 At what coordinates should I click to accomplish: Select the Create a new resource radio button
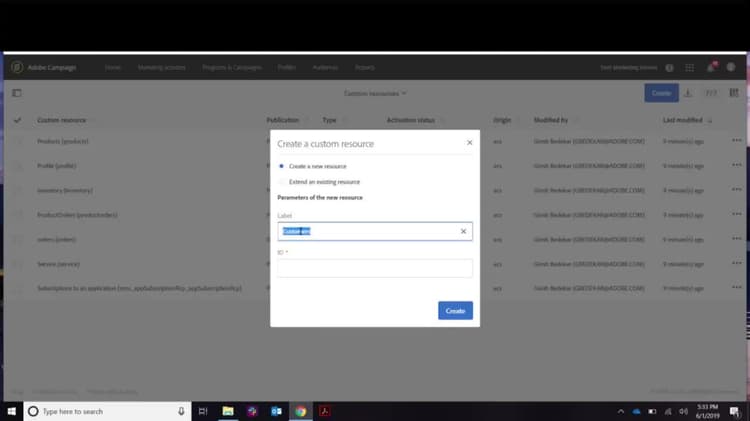coord(281,166)
